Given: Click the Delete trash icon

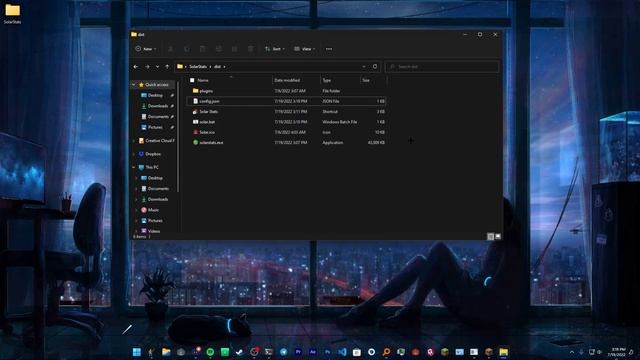Looking at the screenshot, I should 251,49.
